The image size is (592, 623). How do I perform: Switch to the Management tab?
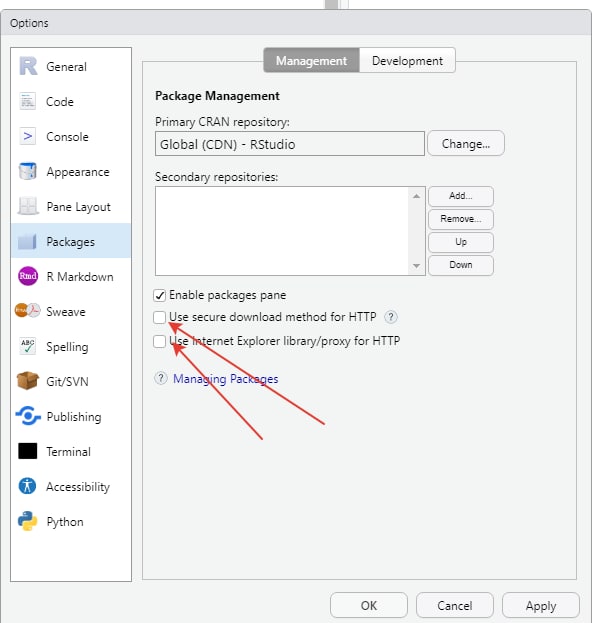(311, 60)
